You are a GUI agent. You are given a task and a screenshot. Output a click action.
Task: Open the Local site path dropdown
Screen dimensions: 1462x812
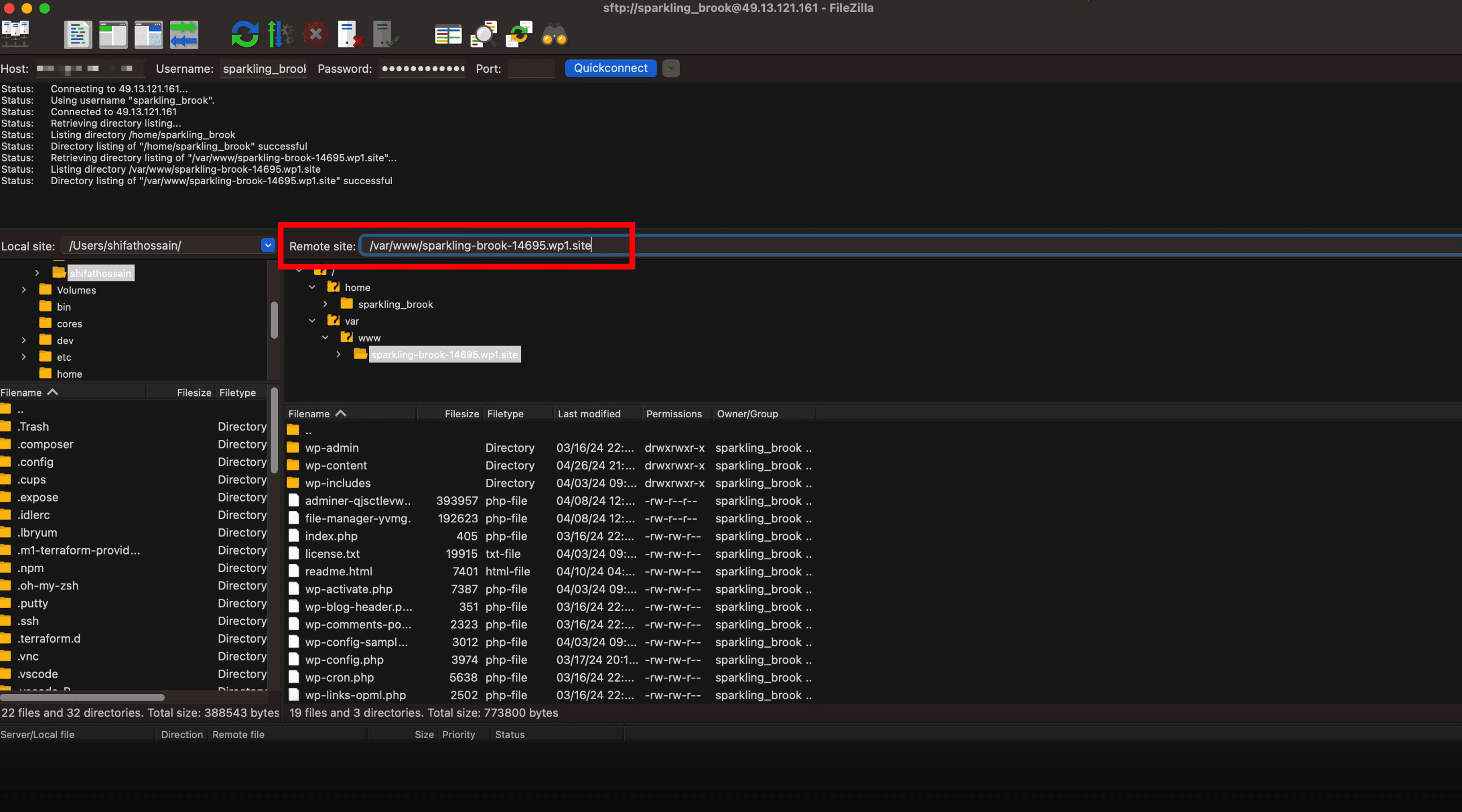268,245
